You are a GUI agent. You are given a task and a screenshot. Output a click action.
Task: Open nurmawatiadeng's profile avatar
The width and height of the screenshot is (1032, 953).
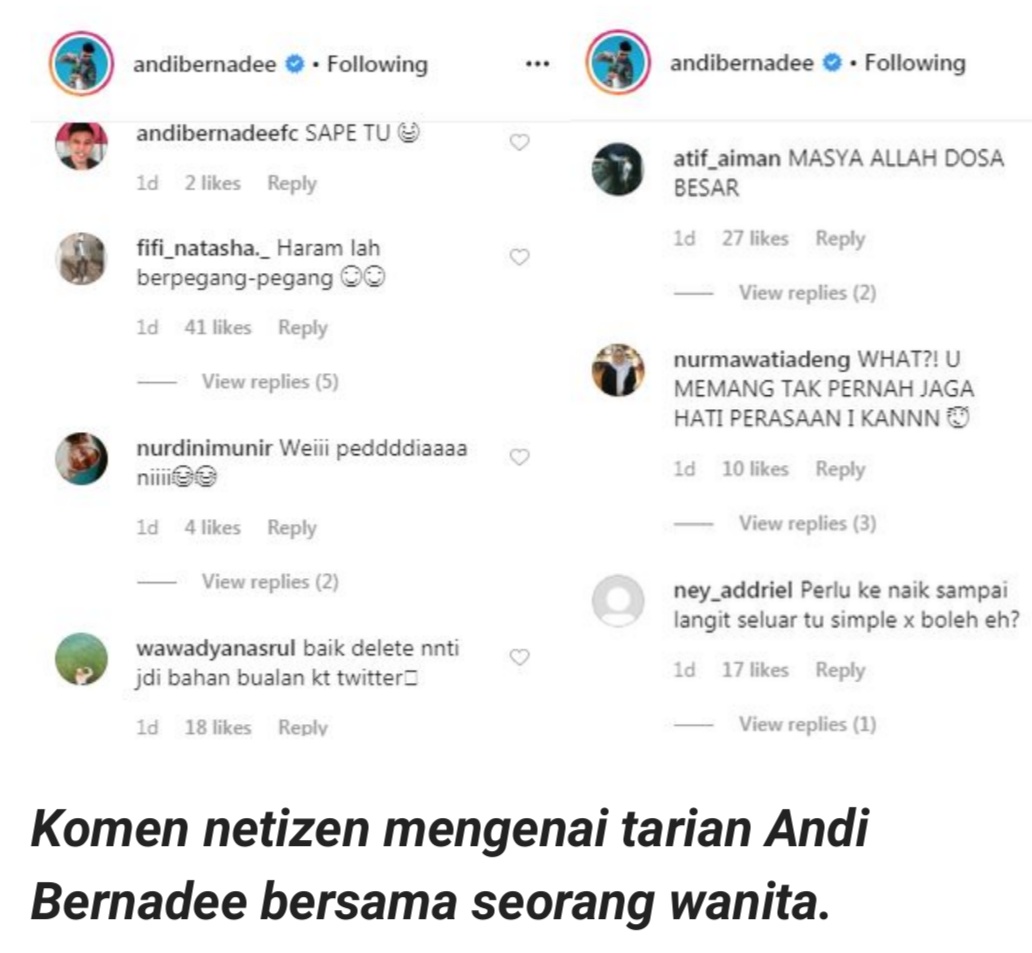617,370
